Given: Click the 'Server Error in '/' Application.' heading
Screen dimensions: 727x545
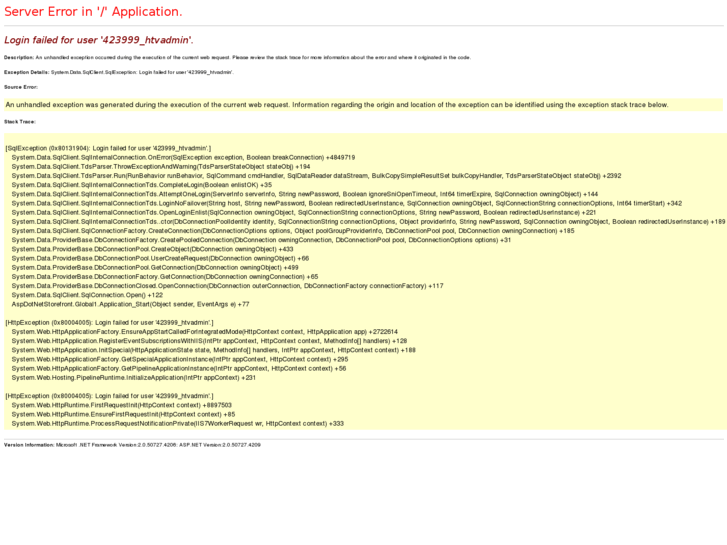Looking at the screenshot, I should coord(93,12).
